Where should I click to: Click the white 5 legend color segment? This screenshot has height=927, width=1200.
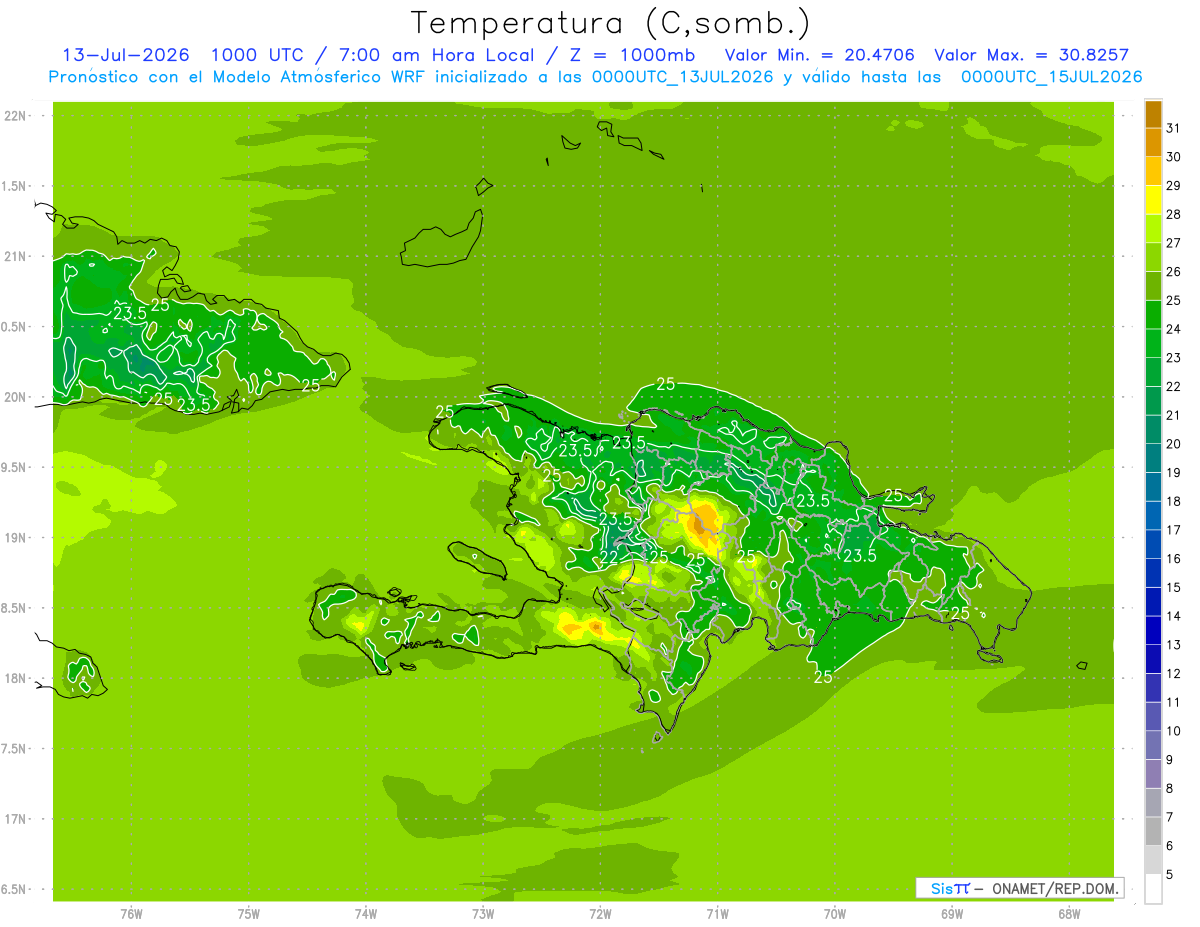(1153, 889)
